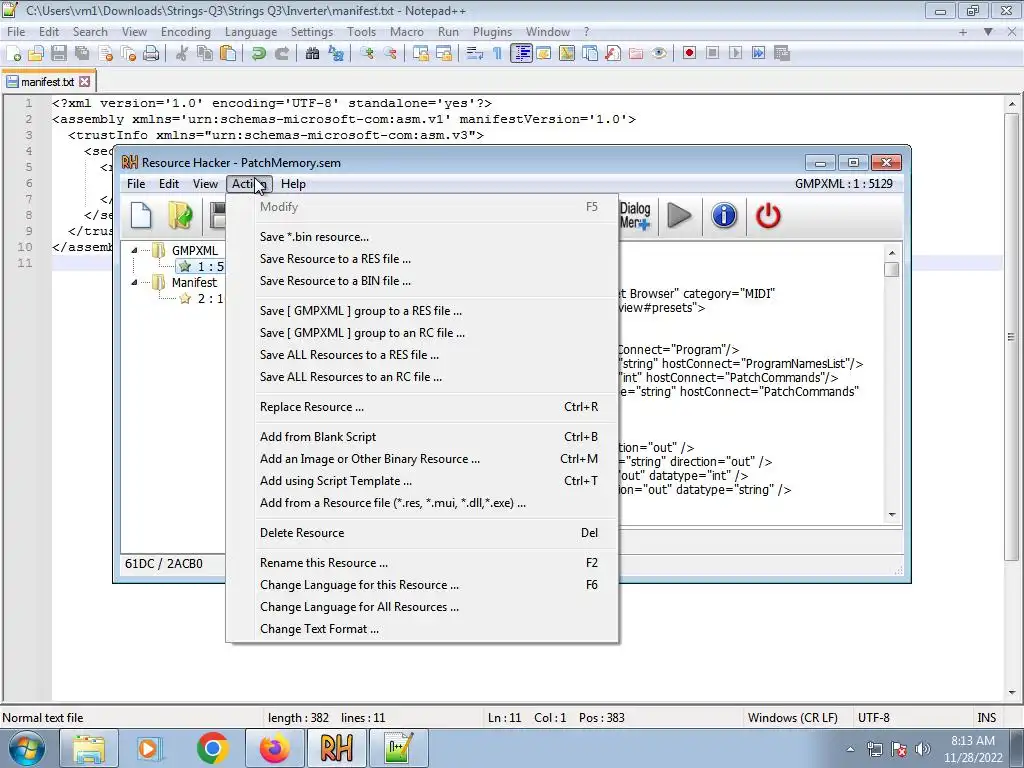This screenshot has height=768, width=1024.
Task: Select Add from Blank Script
Action: coord(423,437)
